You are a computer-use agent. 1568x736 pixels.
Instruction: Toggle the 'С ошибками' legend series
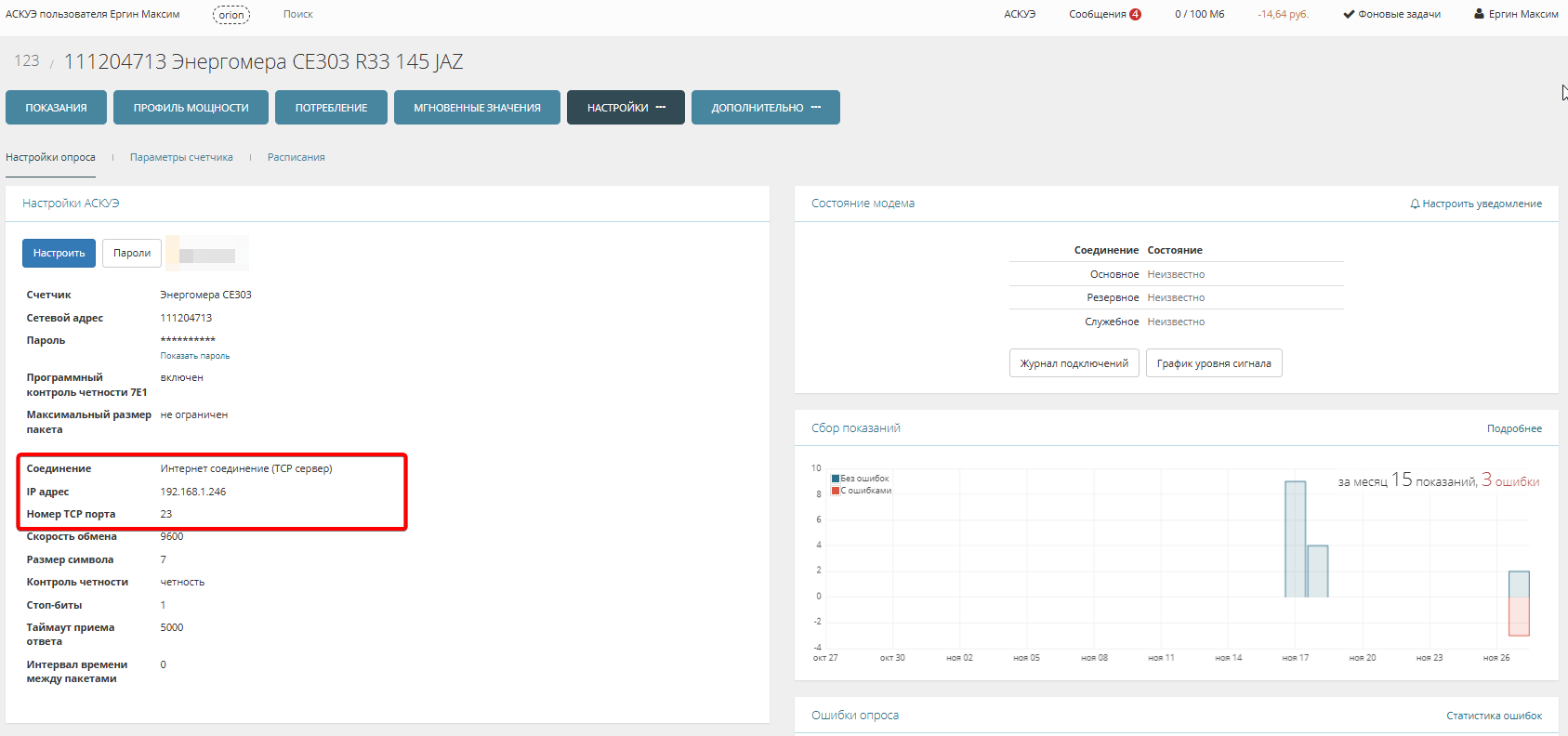pos(861,491)
